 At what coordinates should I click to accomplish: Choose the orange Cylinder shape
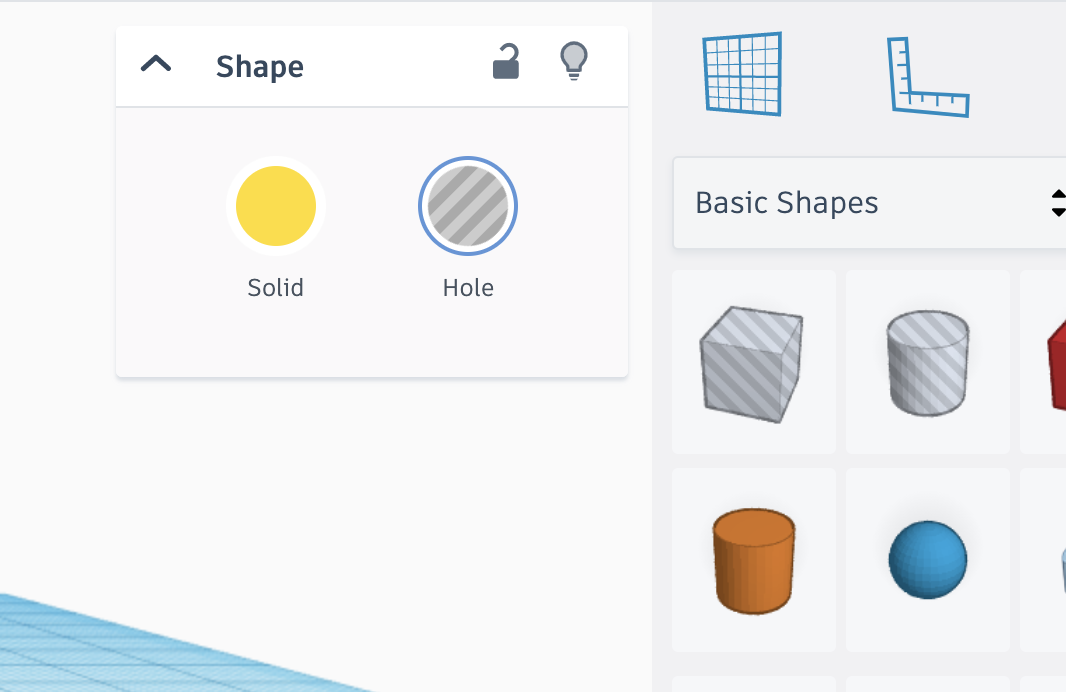[753, 560]
